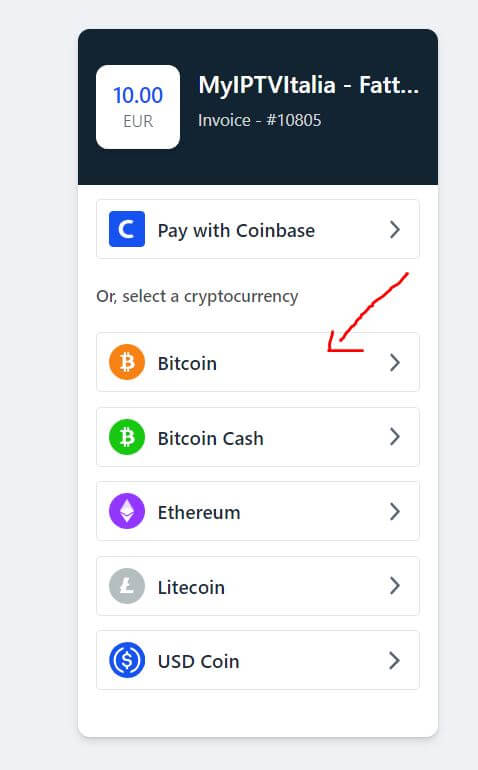This screenshot has height=770, width=478.
Task: Select Pay with Coinbase label
Action: tap(236, 231)
